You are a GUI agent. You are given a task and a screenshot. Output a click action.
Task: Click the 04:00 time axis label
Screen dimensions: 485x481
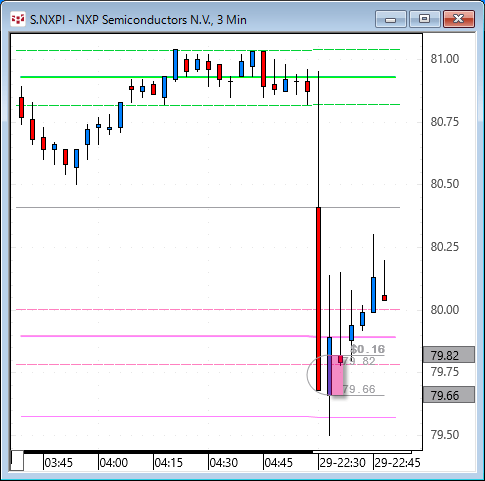[113, 463]
